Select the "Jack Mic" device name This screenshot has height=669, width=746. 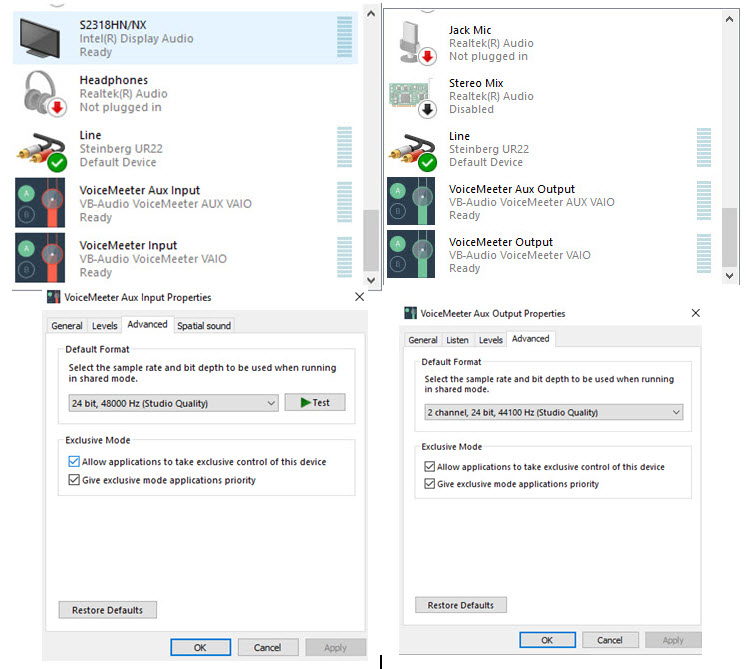(x=470, y=30)
